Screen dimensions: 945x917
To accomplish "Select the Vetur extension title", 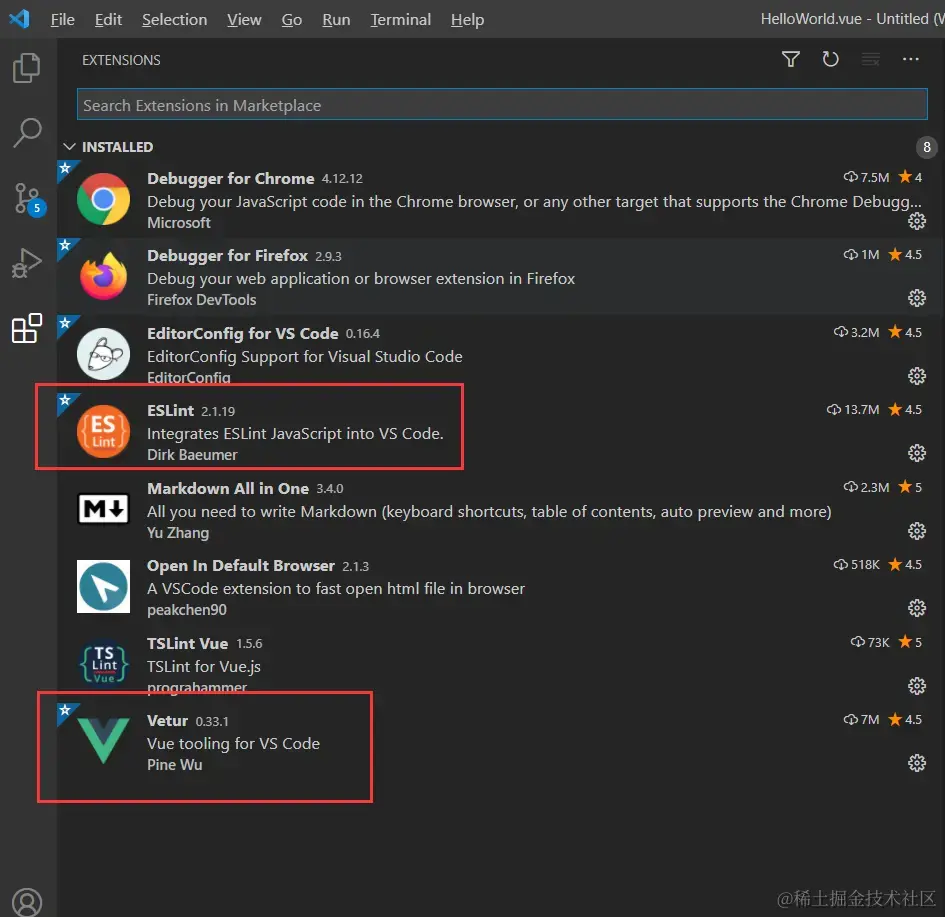I will click(x=168, y=721).
